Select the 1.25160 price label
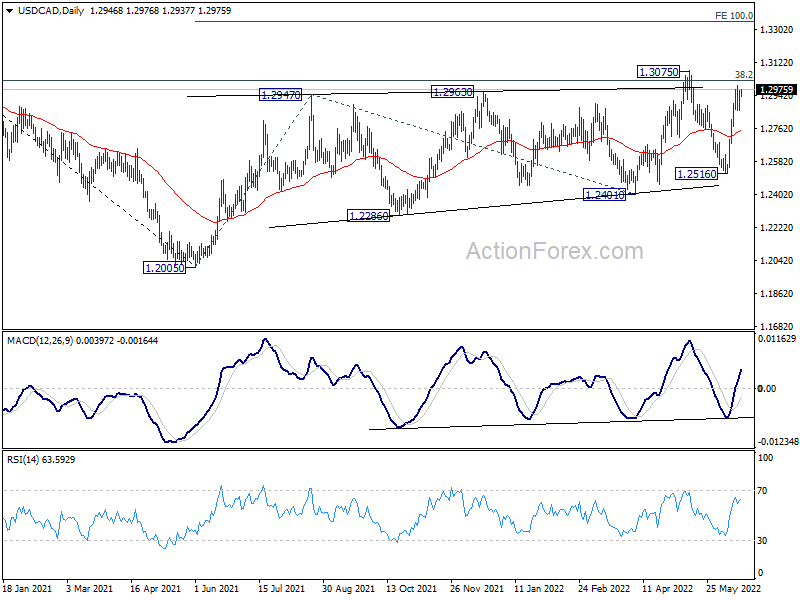Viewport: 800px width, 600px height. point(696,174)
